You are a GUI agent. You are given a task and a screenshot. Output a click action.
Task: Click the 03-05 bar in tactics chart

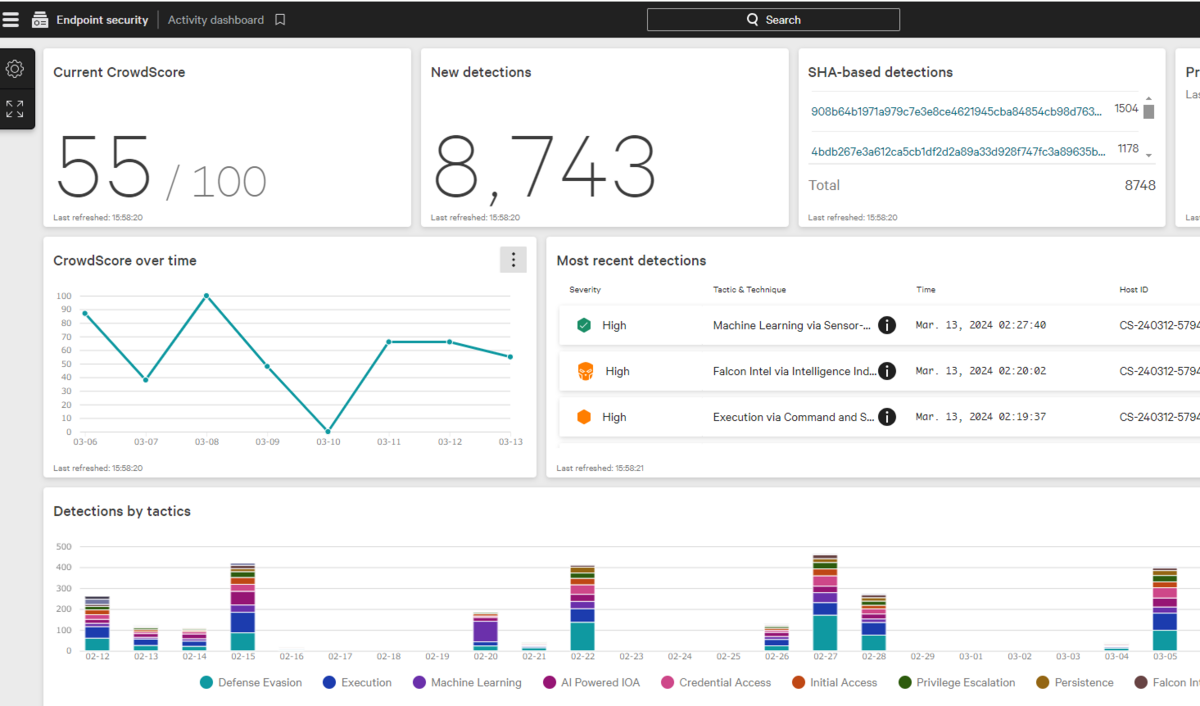pos(1165,609)
